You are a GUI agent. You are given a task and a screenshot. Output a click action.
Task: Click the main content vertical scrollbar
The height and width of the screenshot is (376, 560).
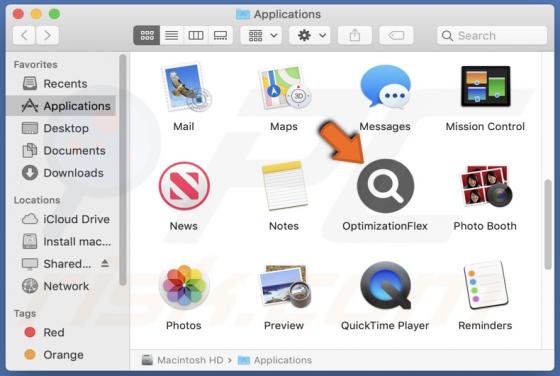pos(548,225)
